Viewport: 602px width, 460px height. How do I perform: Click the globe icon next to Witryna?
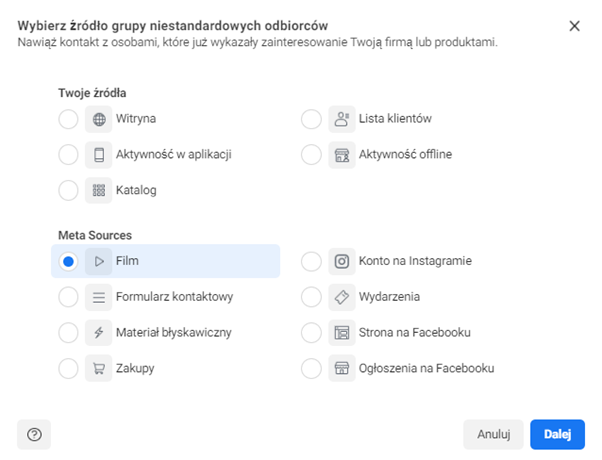99,119
